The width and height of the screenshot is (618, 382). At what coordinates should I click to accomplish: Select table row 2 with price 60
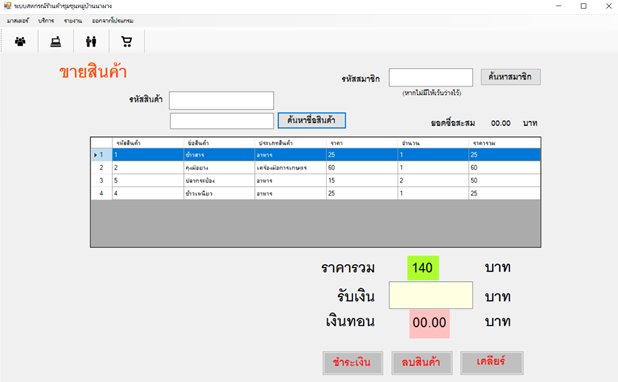pos(315,168)
